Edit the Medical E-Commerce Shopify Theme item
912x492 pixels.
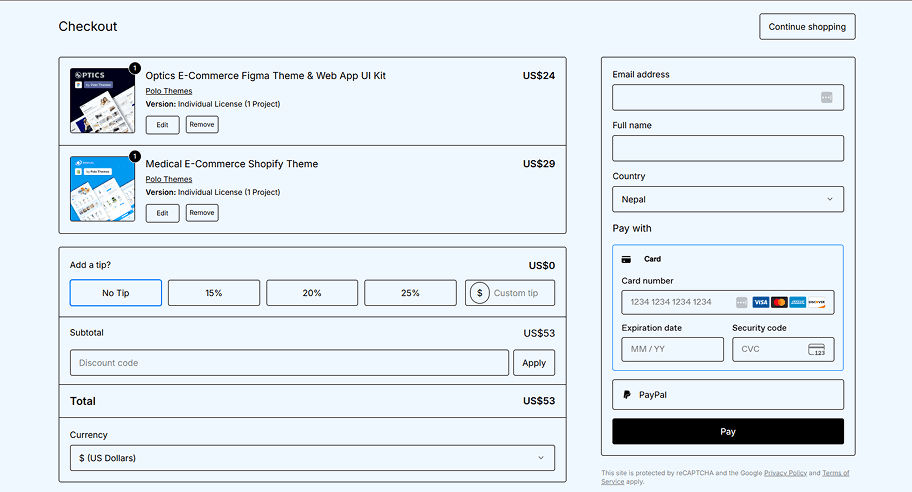[x=162, y=213]
